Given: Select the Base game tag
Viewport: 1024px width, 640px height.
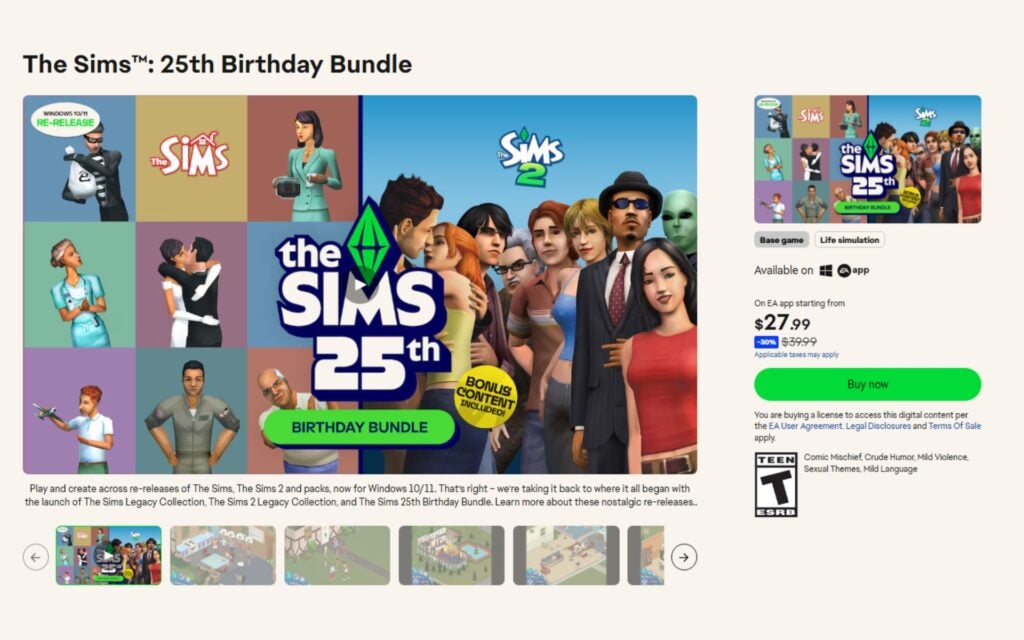Looking at the screenshot, I should [780, 239].
